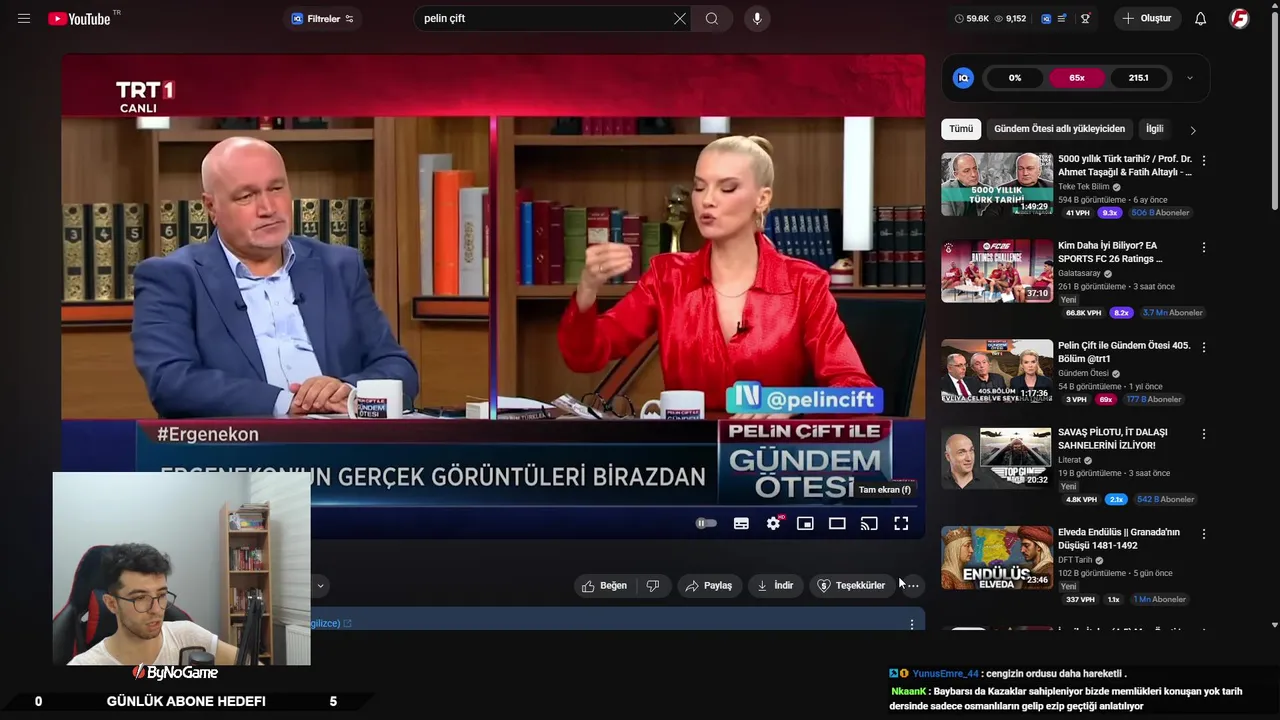Open the Literat channel link

pos(1069,461)
